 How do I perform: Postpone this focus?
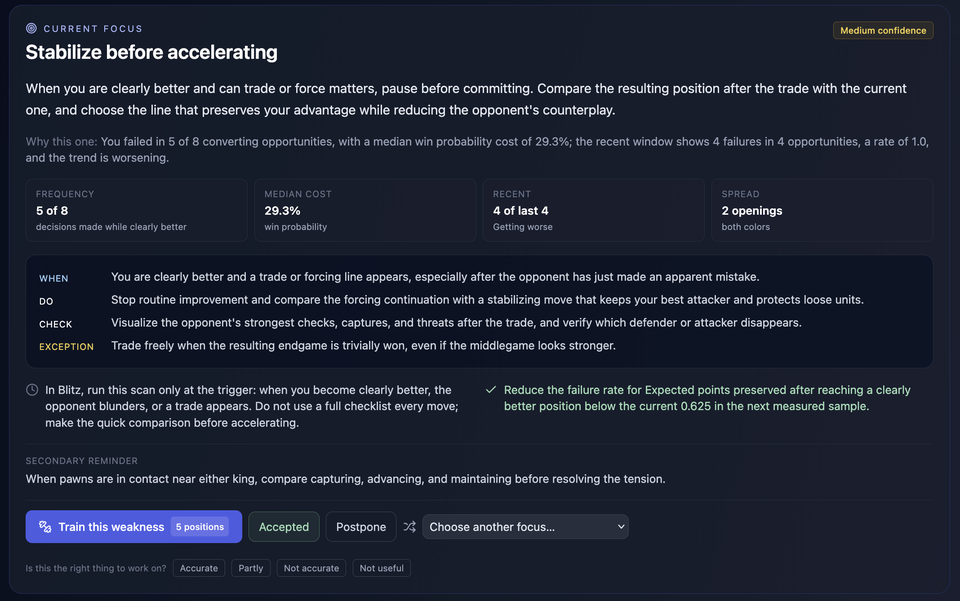coord(361,526)
